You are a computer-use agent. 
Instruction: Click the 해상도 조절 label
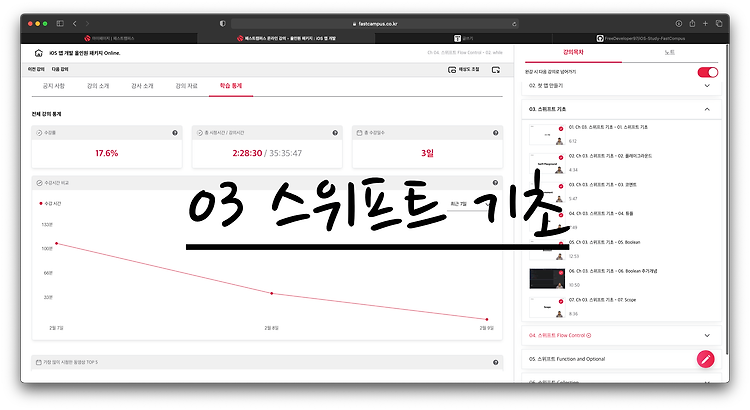pos(469,69)
